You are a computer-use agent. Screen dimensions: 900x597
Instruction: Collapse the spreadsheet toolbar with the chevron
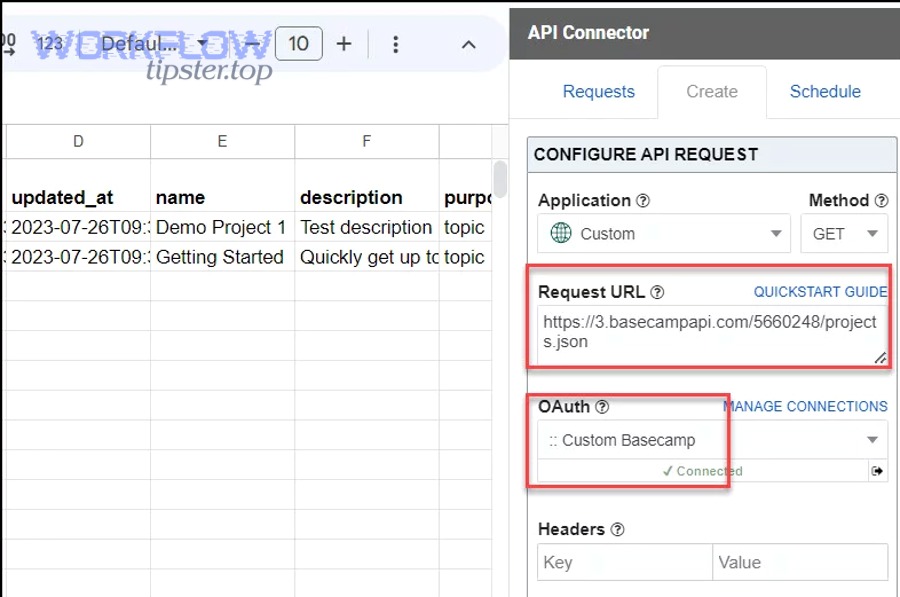point(468,44)
